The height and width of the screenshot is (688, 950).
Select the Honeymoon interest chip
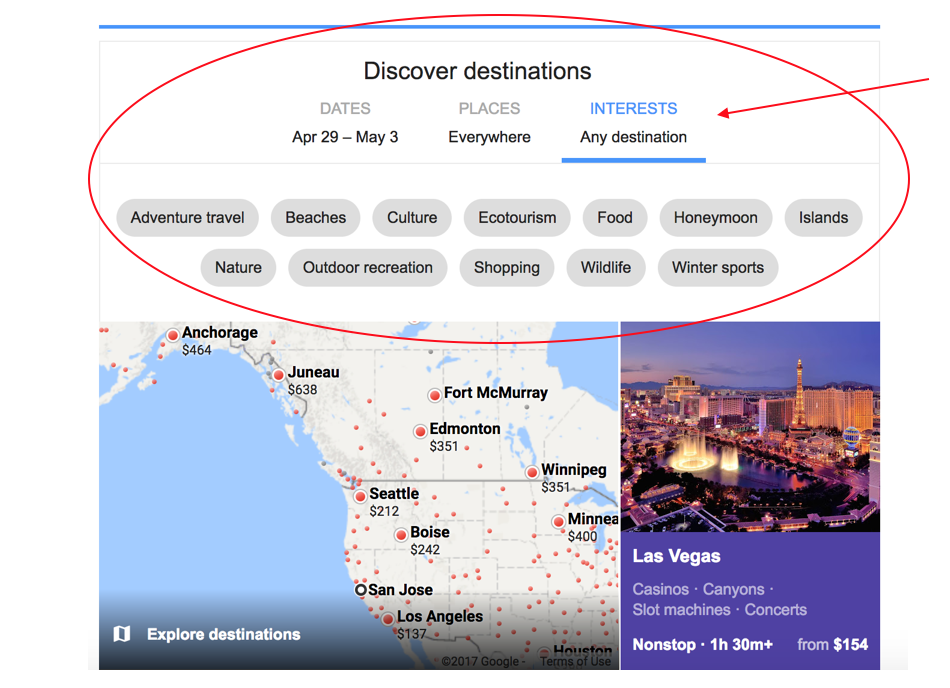point(716,217)
